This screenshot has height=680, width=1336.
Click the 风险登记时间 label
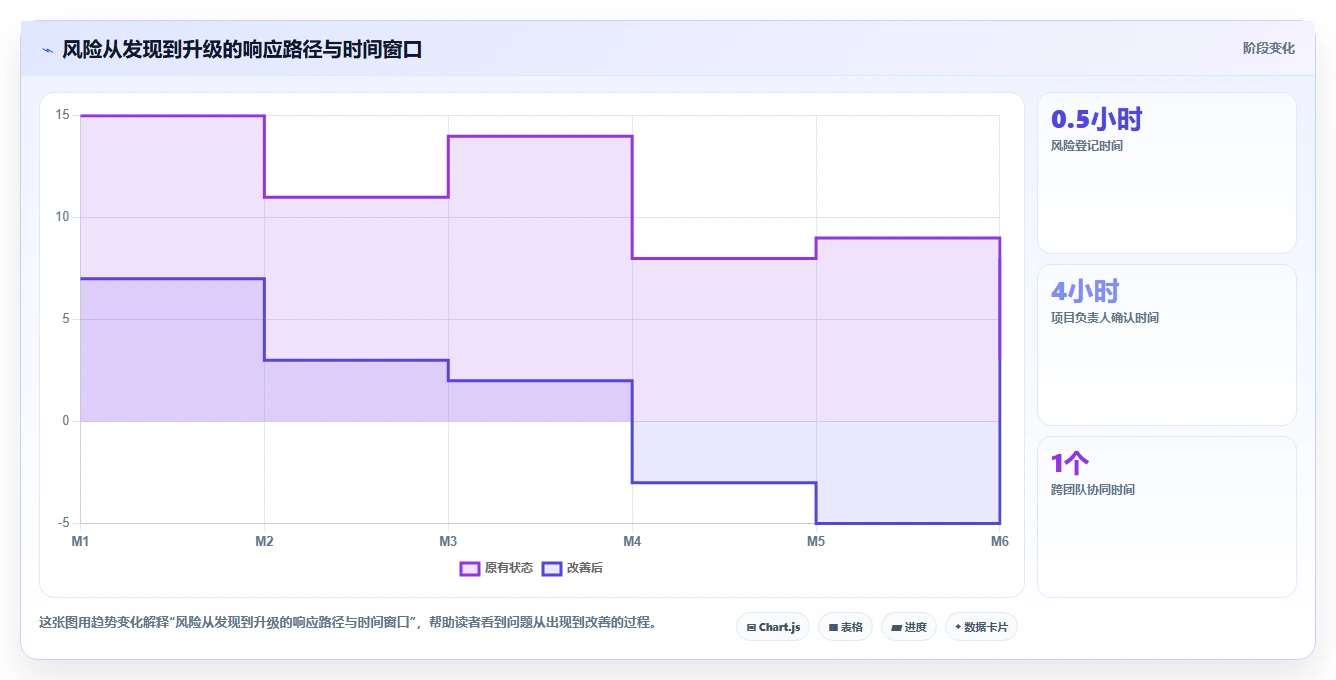click(1086, 146)
